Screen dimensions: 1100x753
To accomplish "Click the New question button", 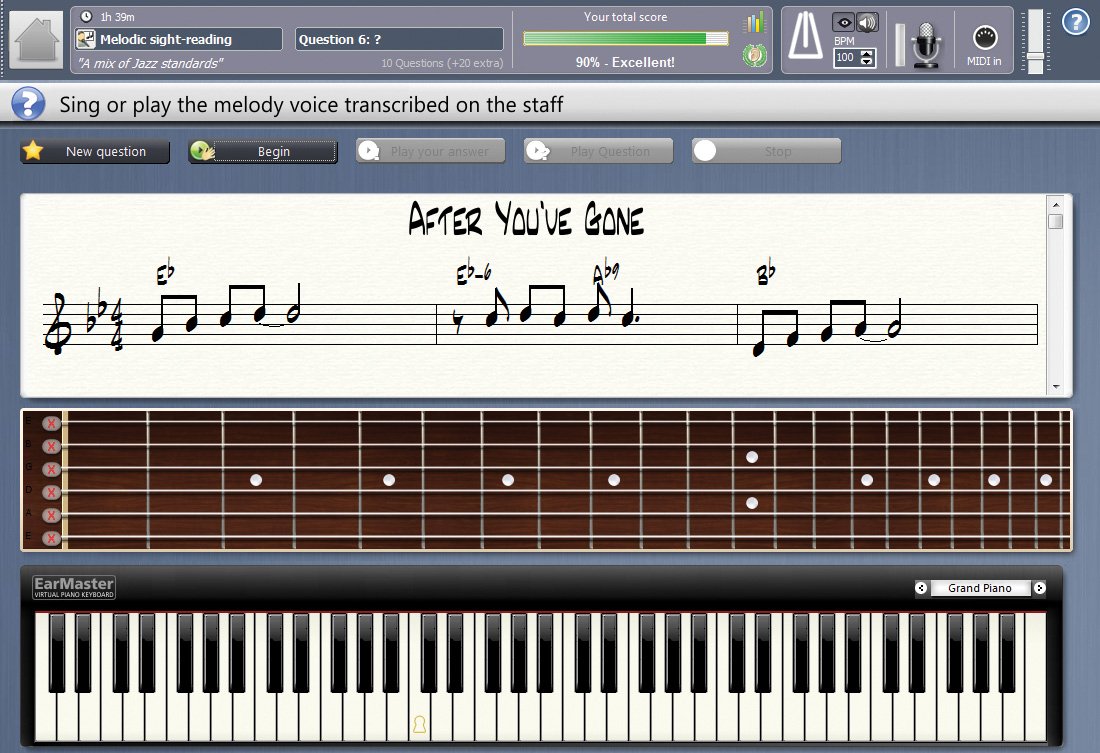I will tap(95, 152).
